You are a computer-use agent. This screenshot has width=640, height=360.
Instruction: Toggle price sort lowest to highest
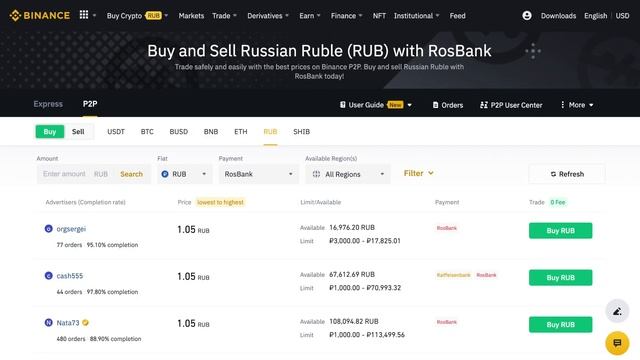coord(220,202)
